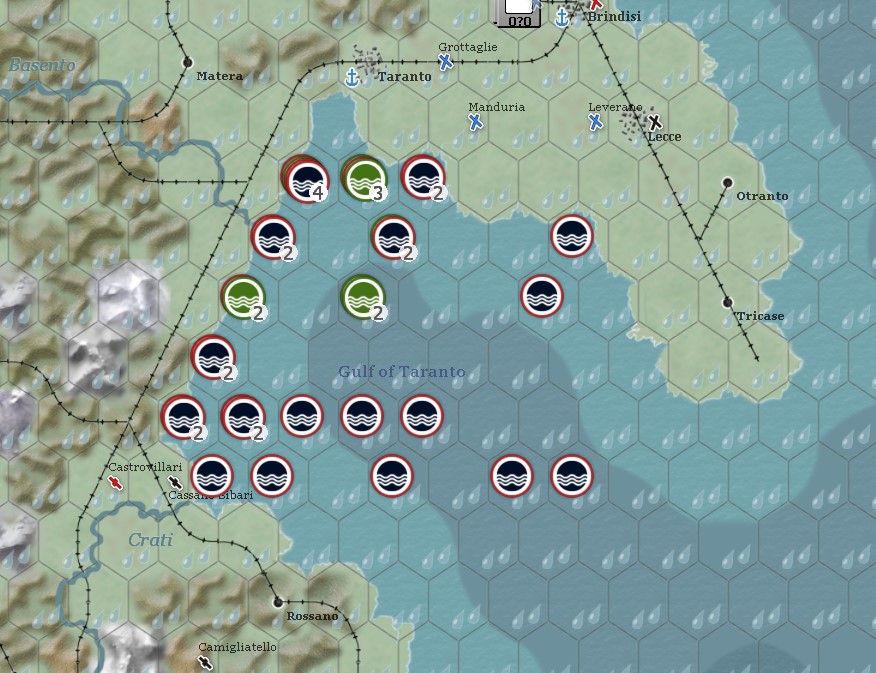Click the Otranto label

click(762, 196)
